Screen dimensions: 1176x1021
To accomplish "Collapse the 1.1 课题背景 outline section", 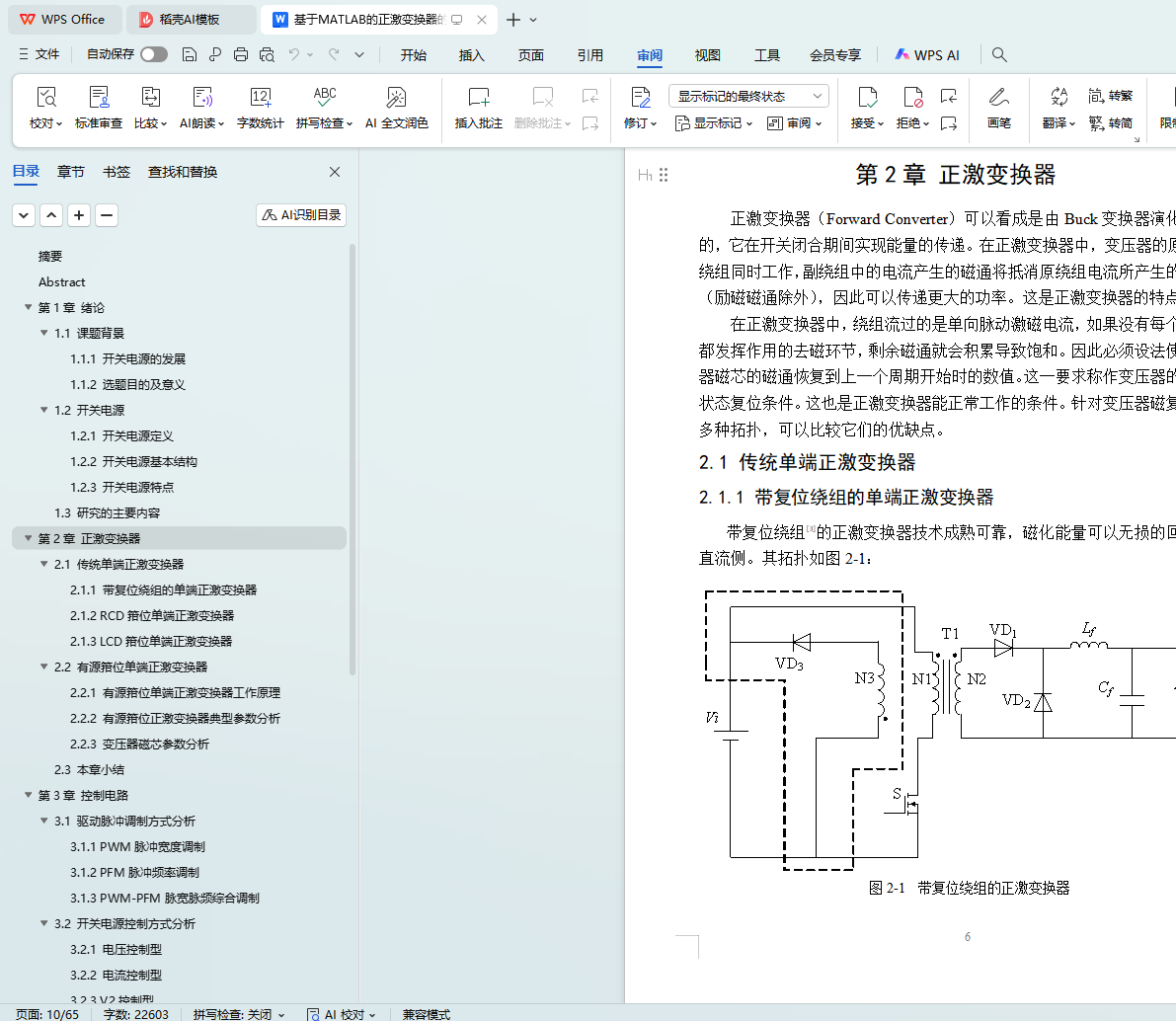I will pos(43,333).
